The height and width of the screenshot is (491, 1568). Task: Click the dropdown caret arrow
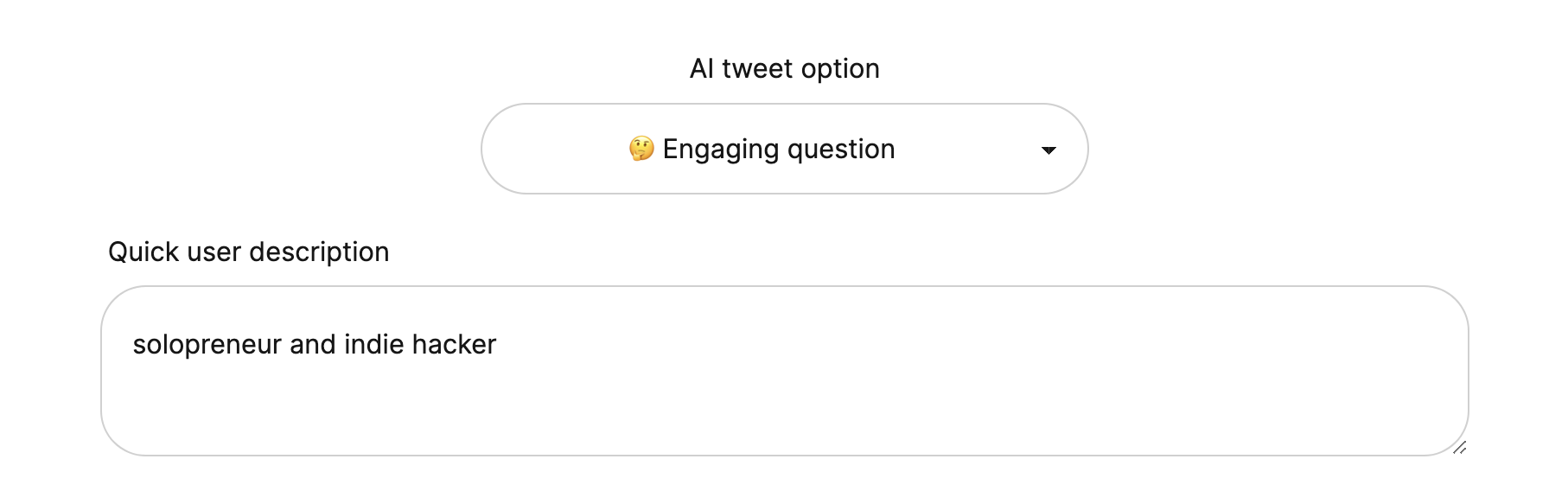click(1049, 150)
